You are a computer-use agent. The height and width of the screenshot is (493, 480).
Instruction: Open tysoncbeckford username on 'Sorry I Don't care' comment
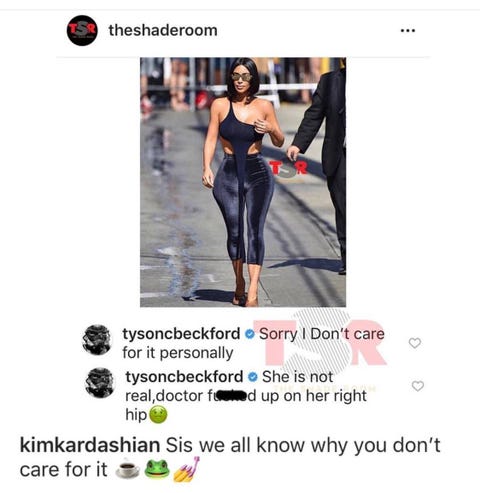(x=181, y=334)
